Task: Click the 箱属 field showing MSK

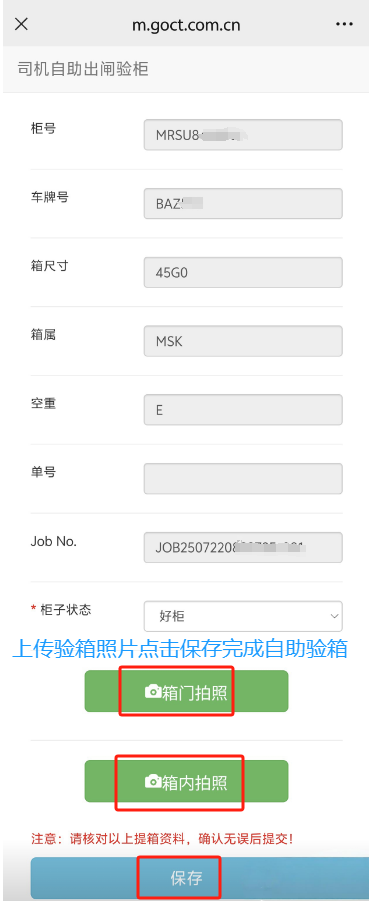Action: [243, 341]
